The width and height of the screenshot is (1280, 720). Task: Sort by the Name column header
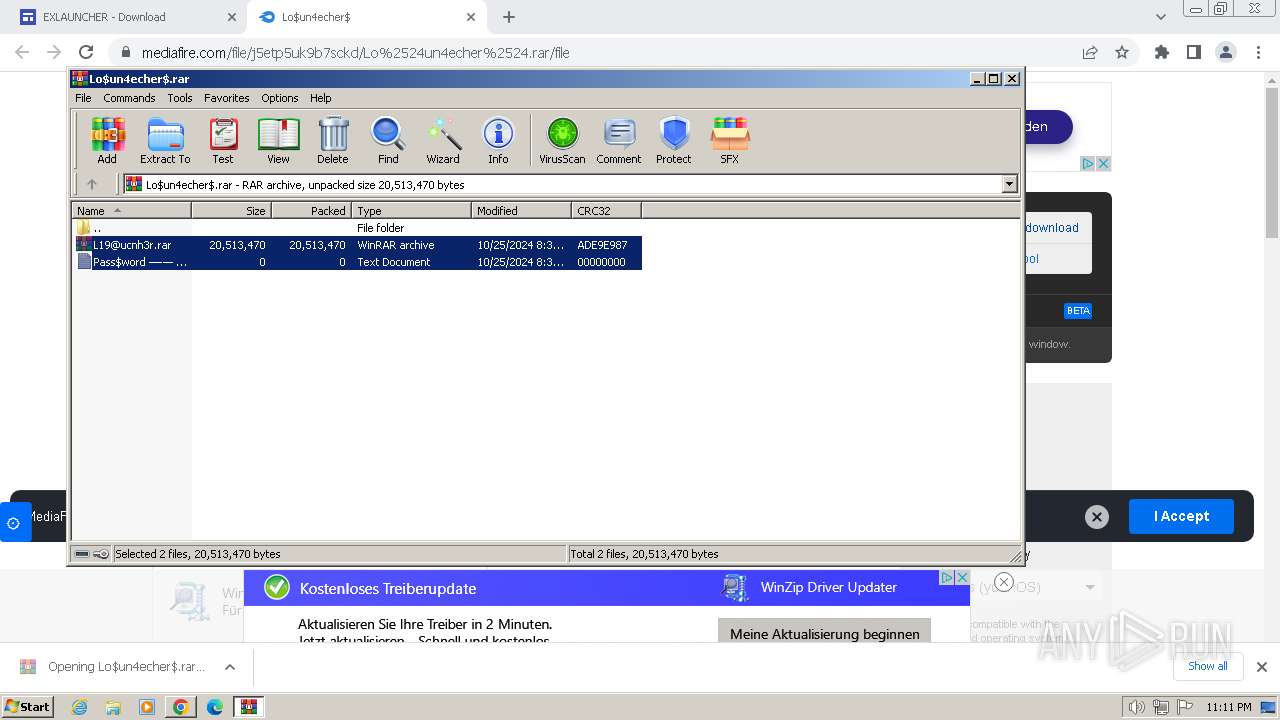131,210
